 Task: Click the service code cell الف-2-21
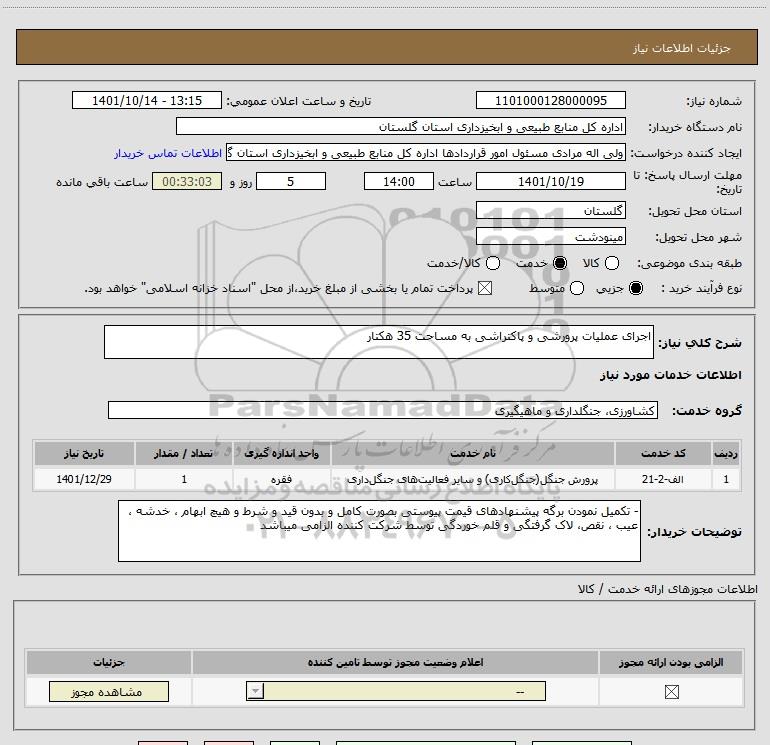pos(663,479)
